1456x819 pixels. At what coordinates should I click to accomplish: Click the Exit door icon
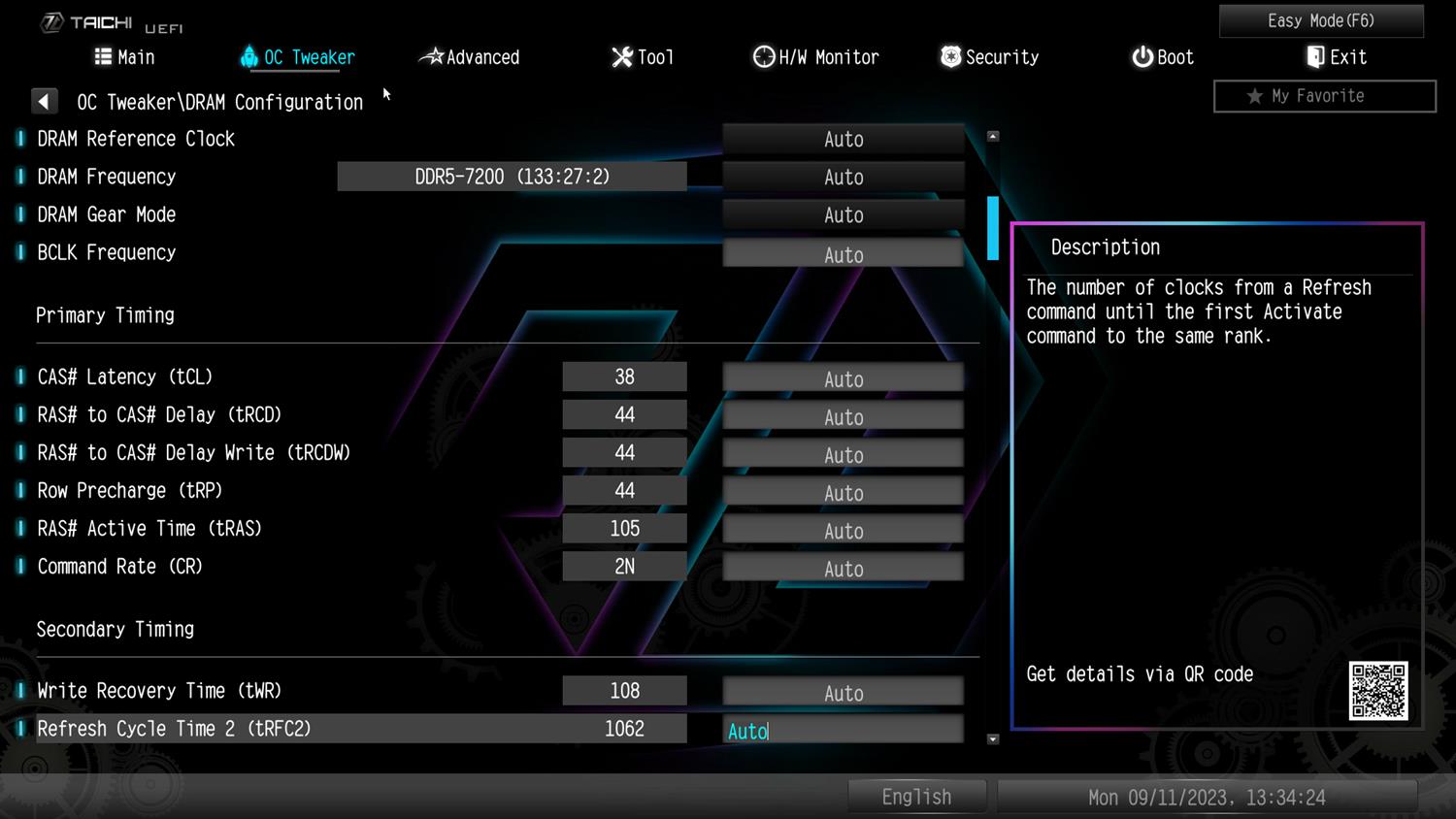[x=1315, y=57]
